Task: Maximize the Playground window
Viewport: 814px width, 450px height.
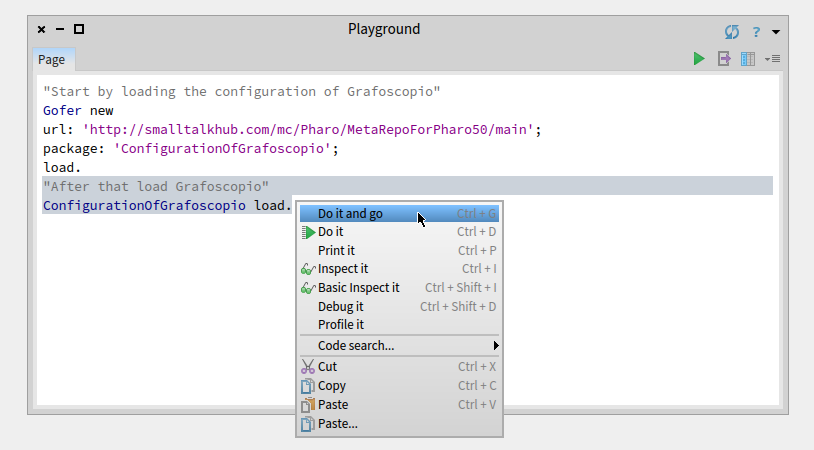Action: click(79, 29)
